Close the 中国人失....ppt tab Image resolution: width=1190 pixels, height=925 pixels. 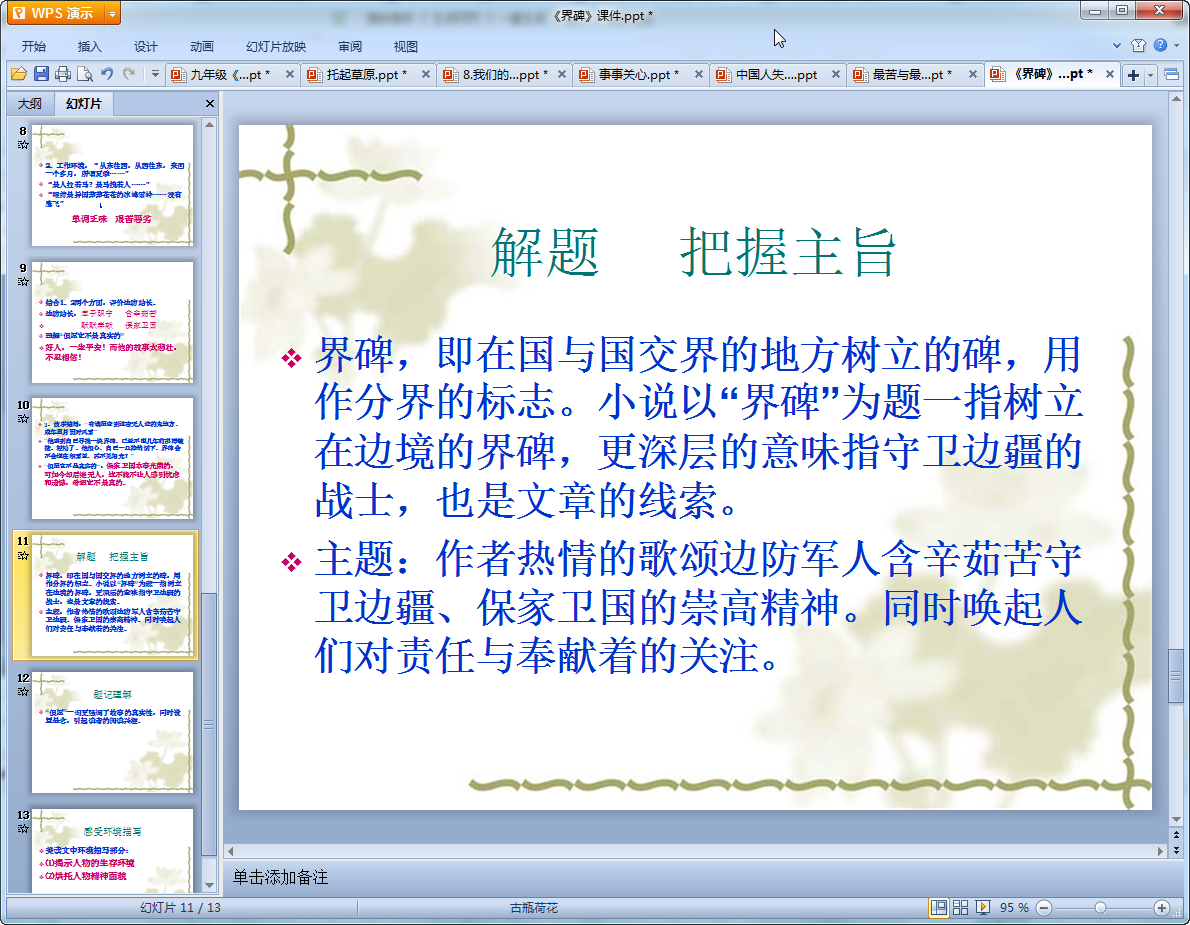836,74
